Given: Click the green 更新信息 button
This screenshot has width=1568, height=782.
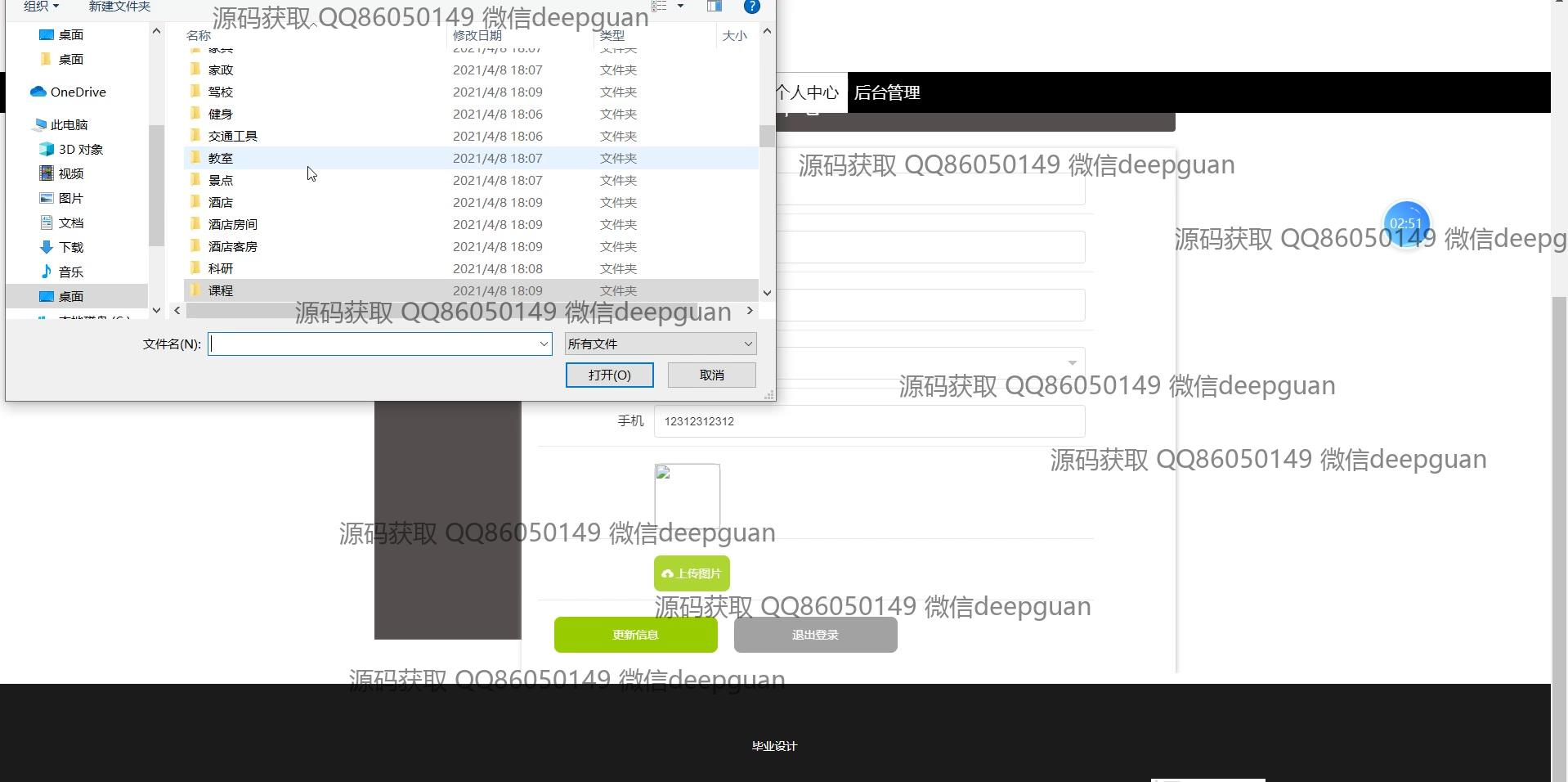Looking at the screenshot, I should pos(635,635).
